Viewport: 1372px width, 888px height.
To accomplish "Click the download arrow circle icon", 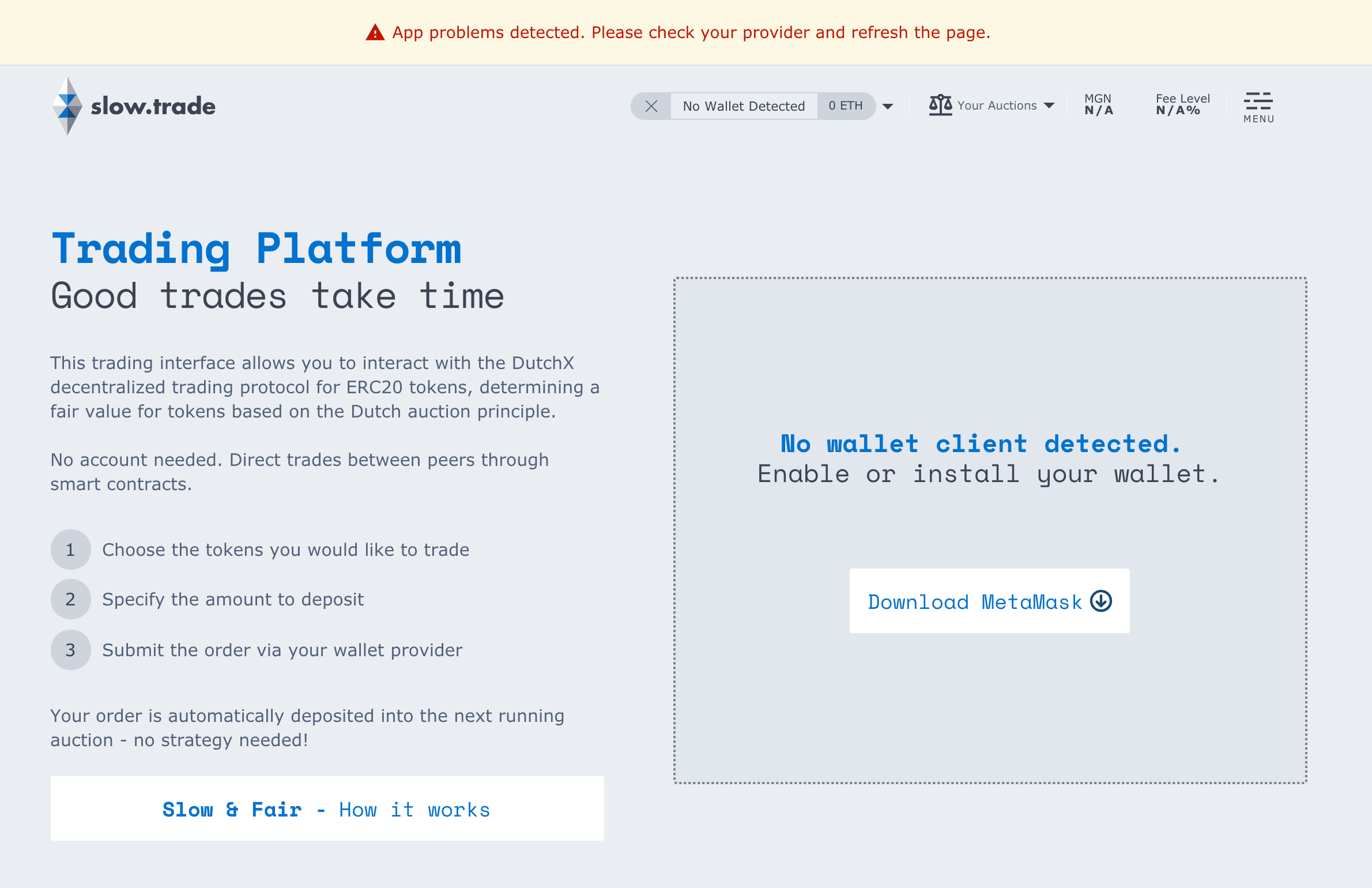I will 1101,601.
